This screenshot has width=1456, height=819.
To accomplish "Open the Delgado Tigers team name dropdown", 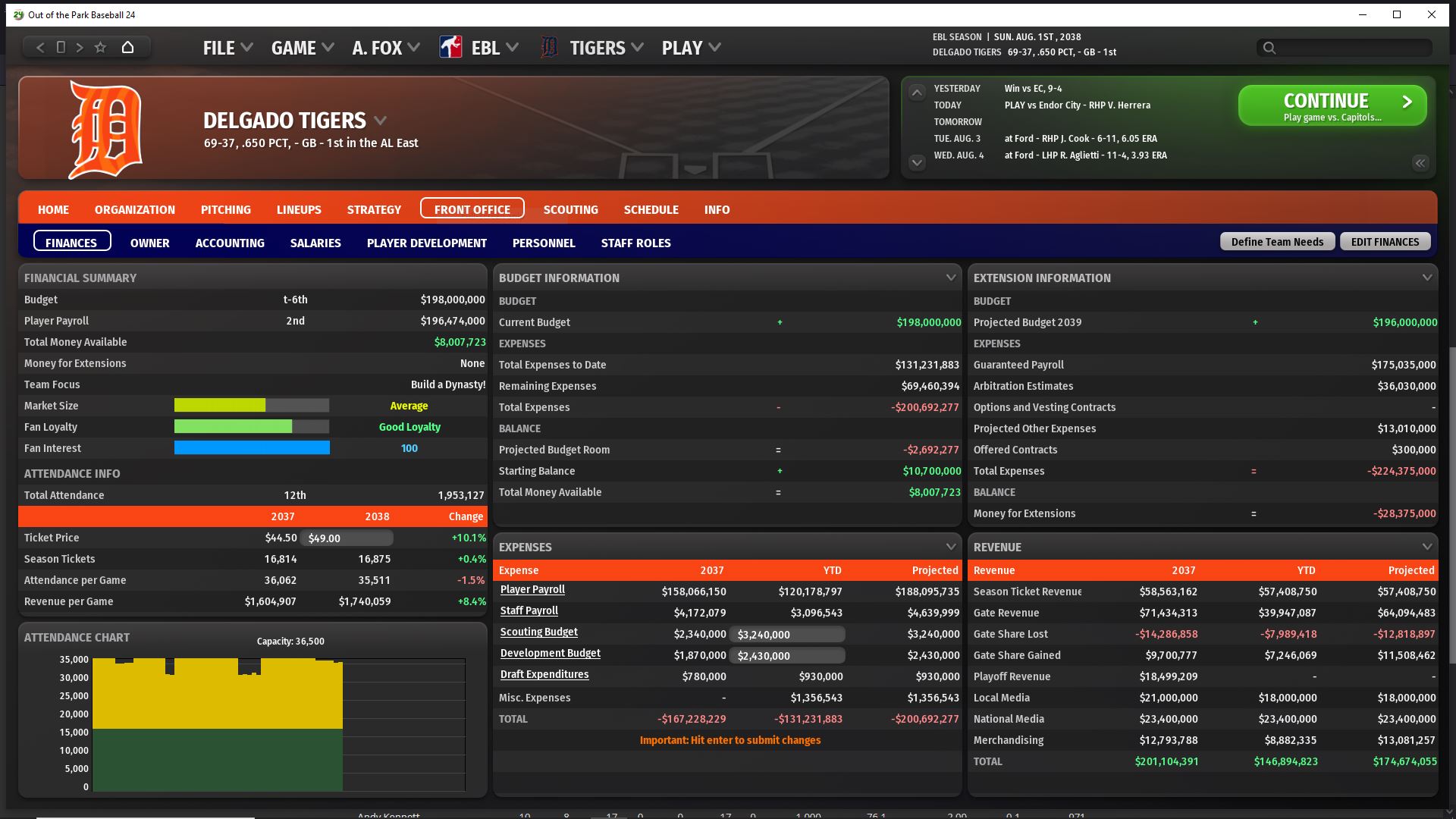I will tap(381, 121).
